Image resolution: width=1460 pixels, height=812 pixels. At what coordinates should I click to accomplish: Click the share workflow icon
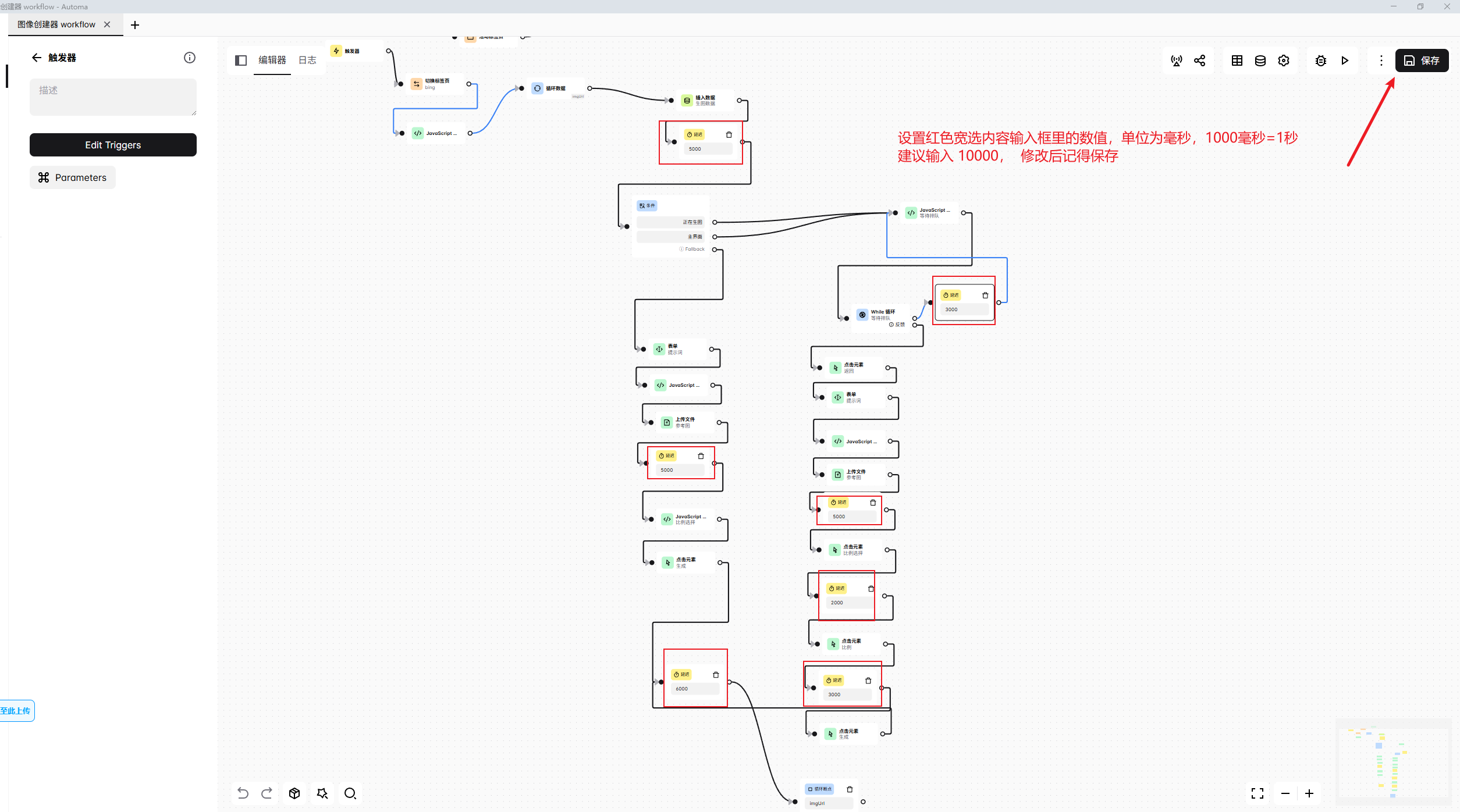click(x=1200, y=60)
